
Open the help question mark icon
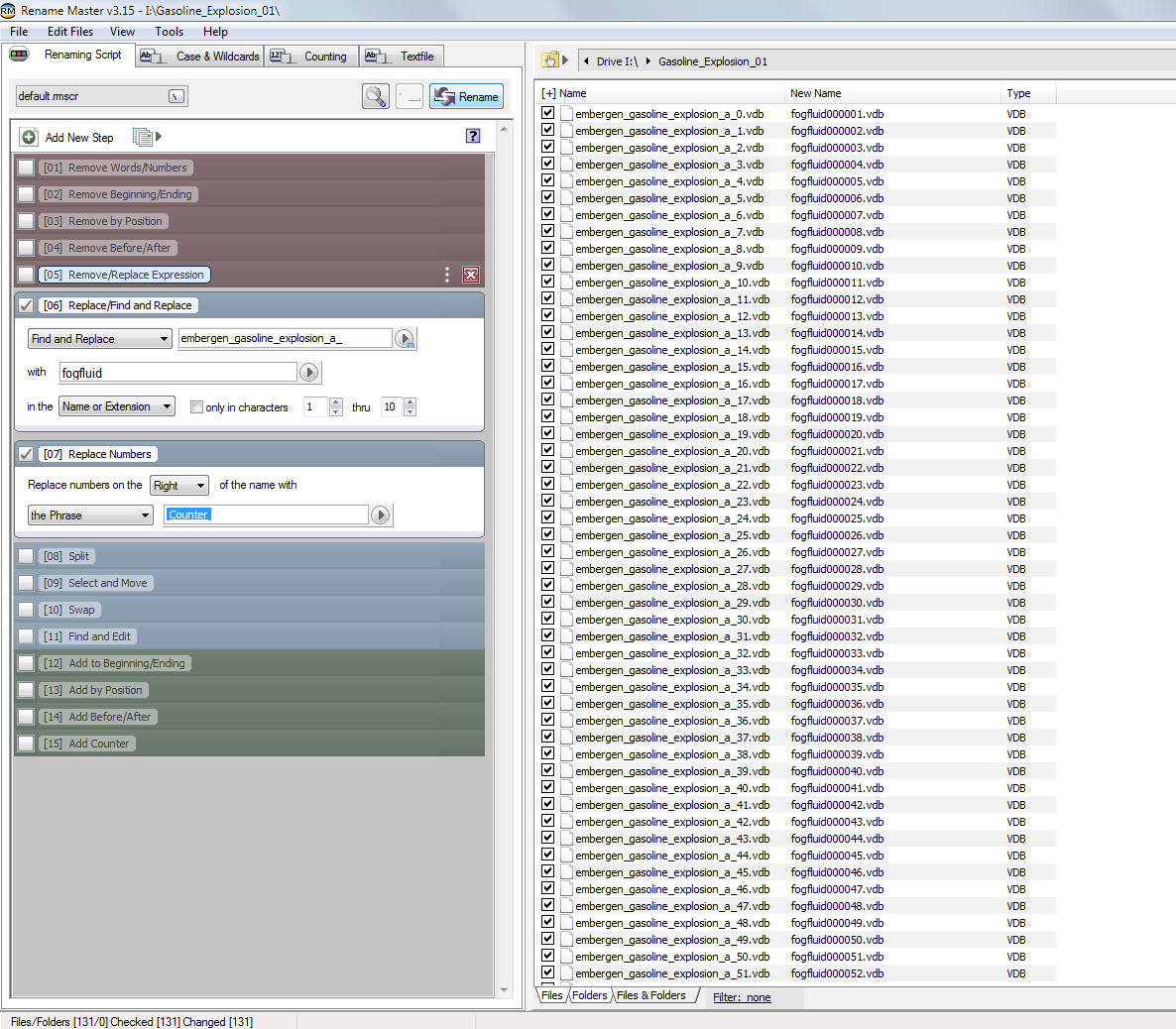pyautogui.click(x=473, y=136)
